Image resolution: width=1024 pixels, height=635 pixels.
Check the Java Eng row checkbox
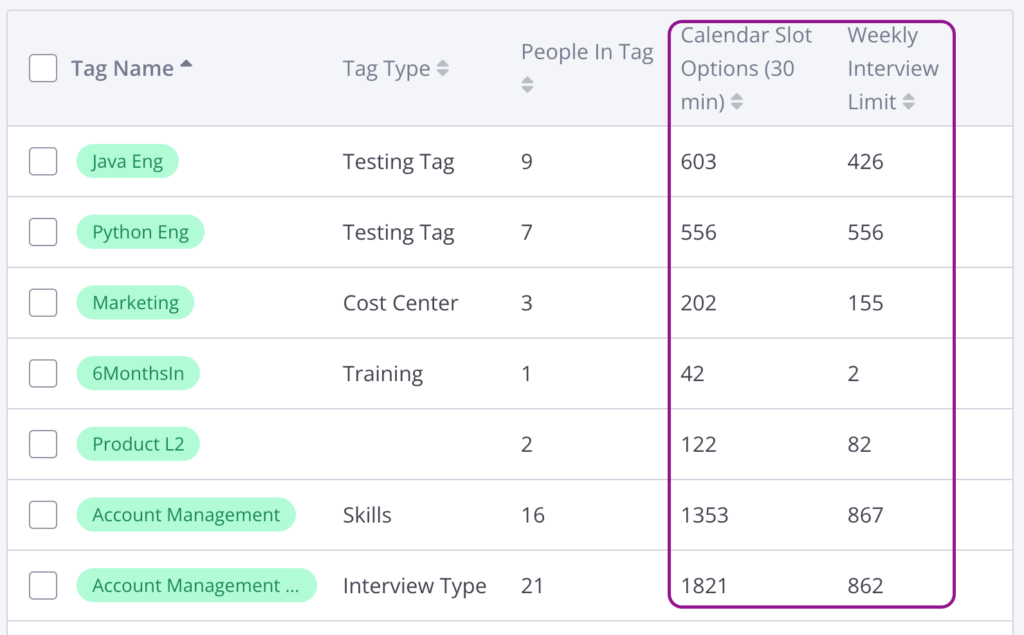[43, 161]
